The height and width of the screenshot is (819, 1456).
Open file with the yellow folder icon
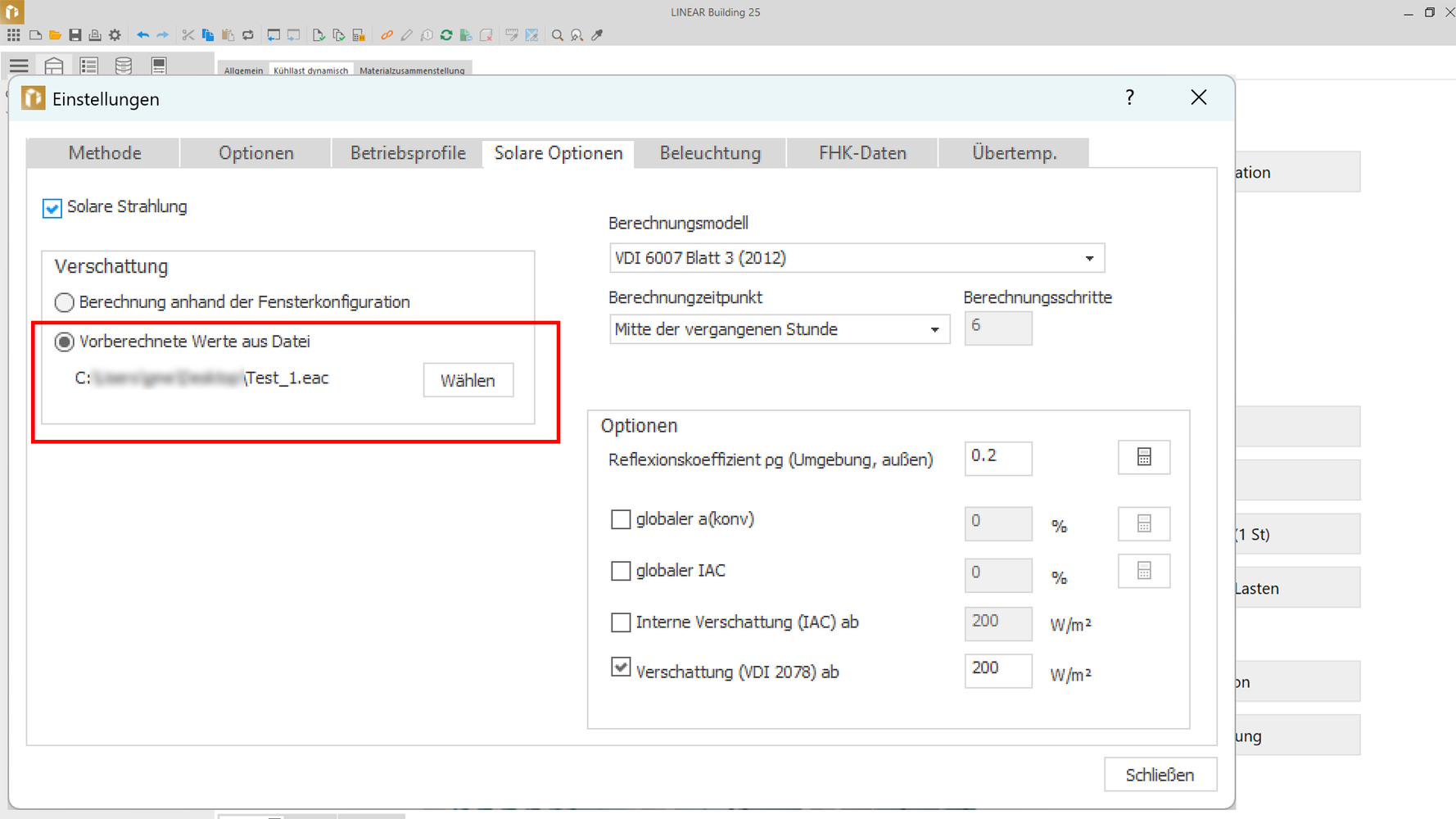55,35
